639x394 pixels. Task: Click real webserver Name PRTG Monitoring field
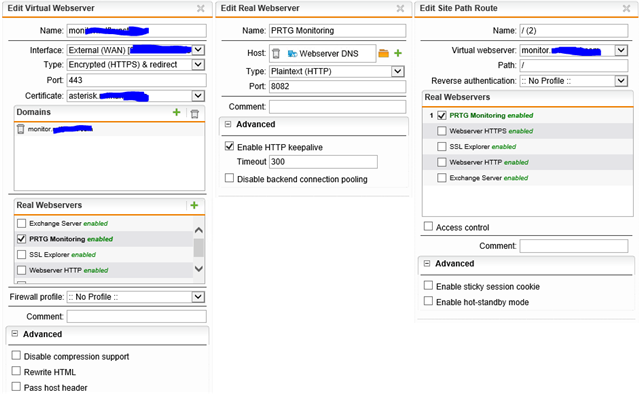pos(337,31)
